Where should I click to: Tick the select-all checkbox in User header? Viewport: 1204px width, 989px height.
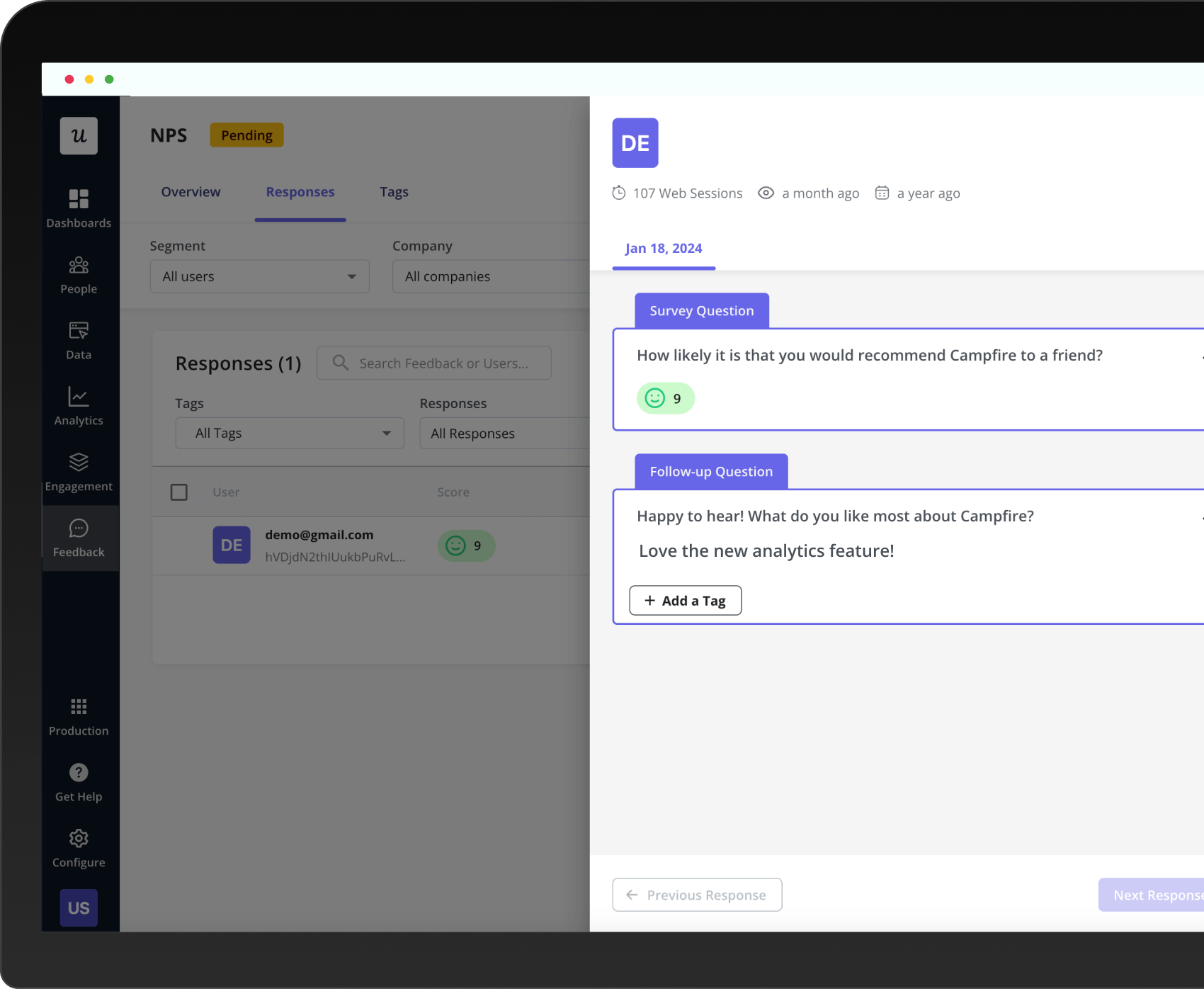tap(179, 492)
